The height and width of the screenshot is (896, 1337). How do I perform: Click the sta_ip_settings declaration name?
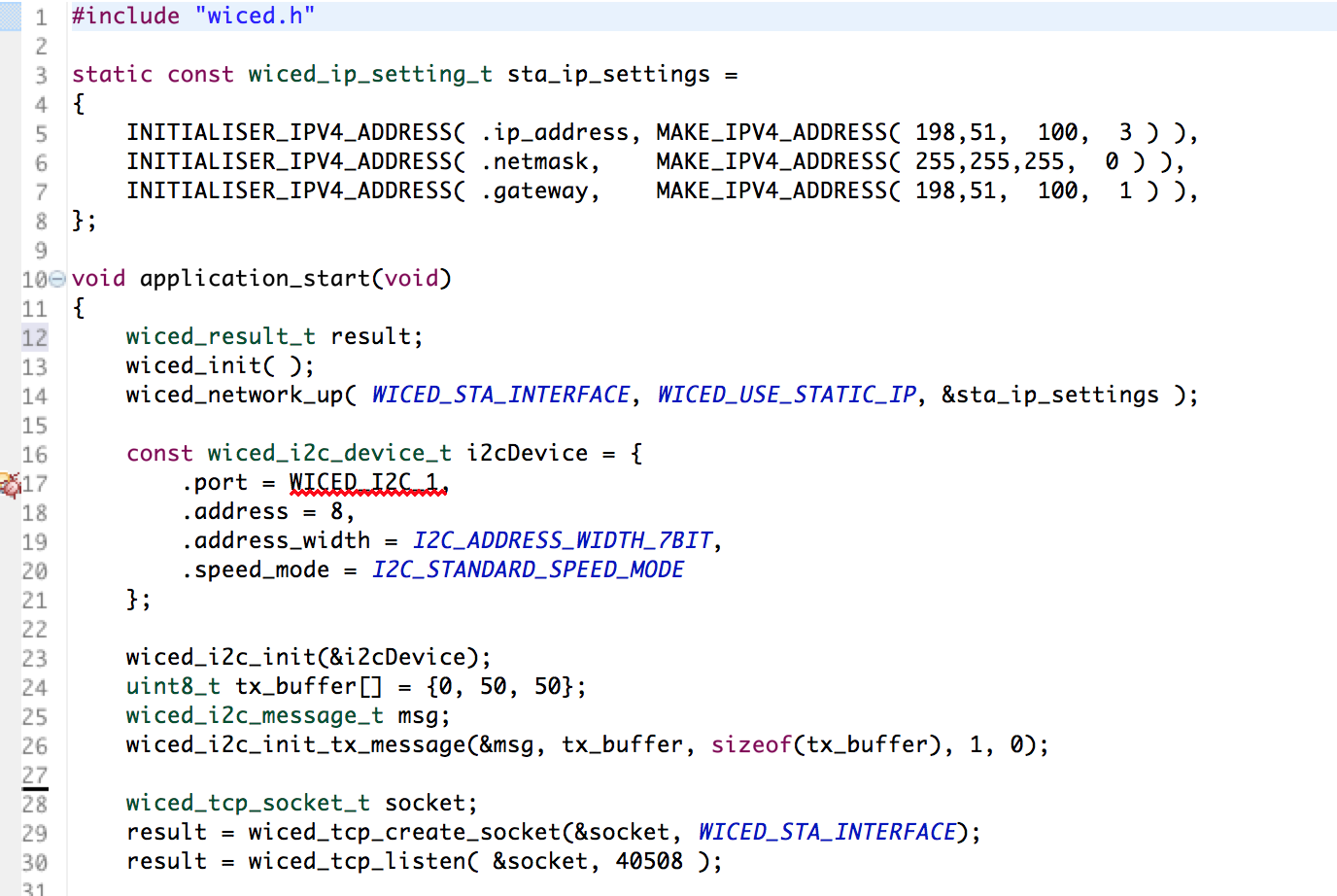[x=609, y=75]
